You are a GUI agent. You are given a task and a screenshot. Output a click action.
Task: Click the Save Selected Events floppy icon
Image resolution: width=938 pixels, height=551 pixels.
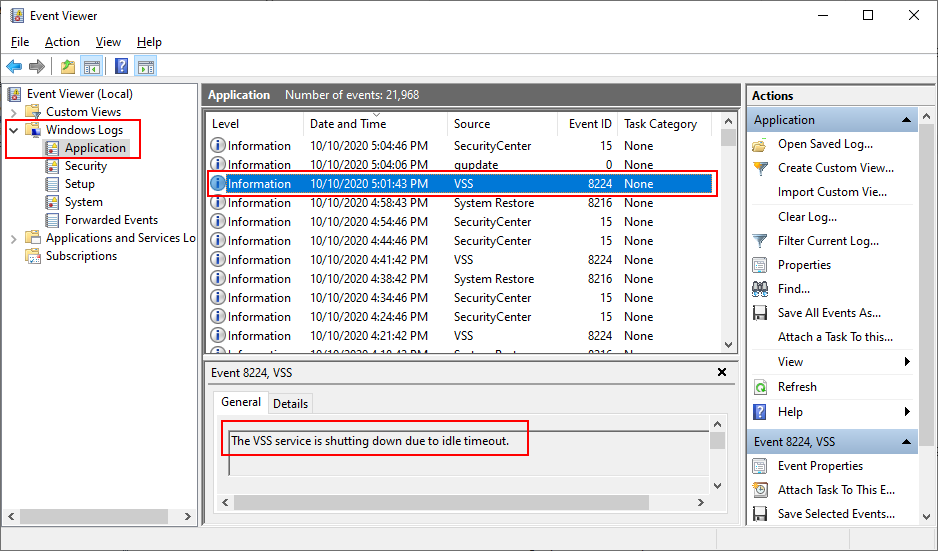[x=760, y=513]
